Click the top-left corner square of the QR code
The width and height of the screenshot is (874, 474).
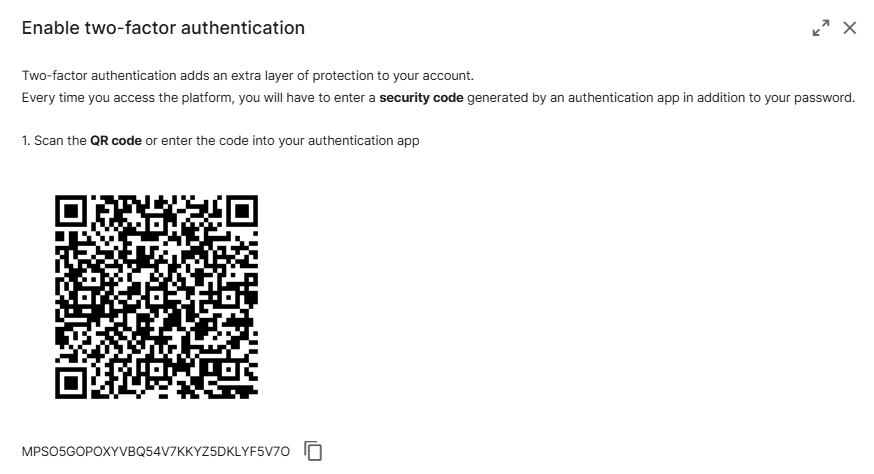tap(71, 210)
